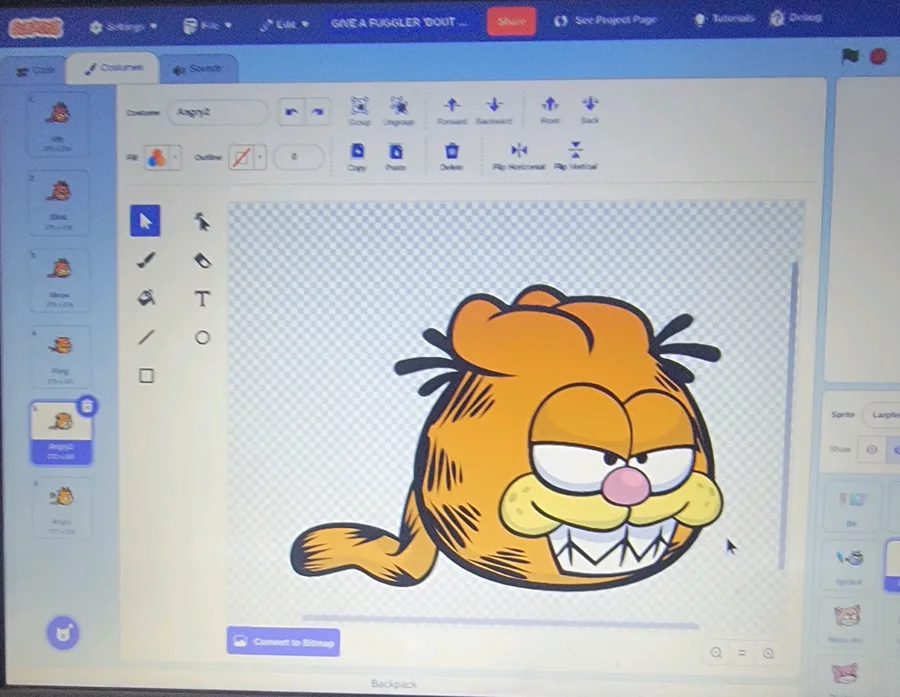Click the Sprite name field
Image resolution: width=900 pixels, height=697 pixels.
pyautogui.click(x=881, y=415)
